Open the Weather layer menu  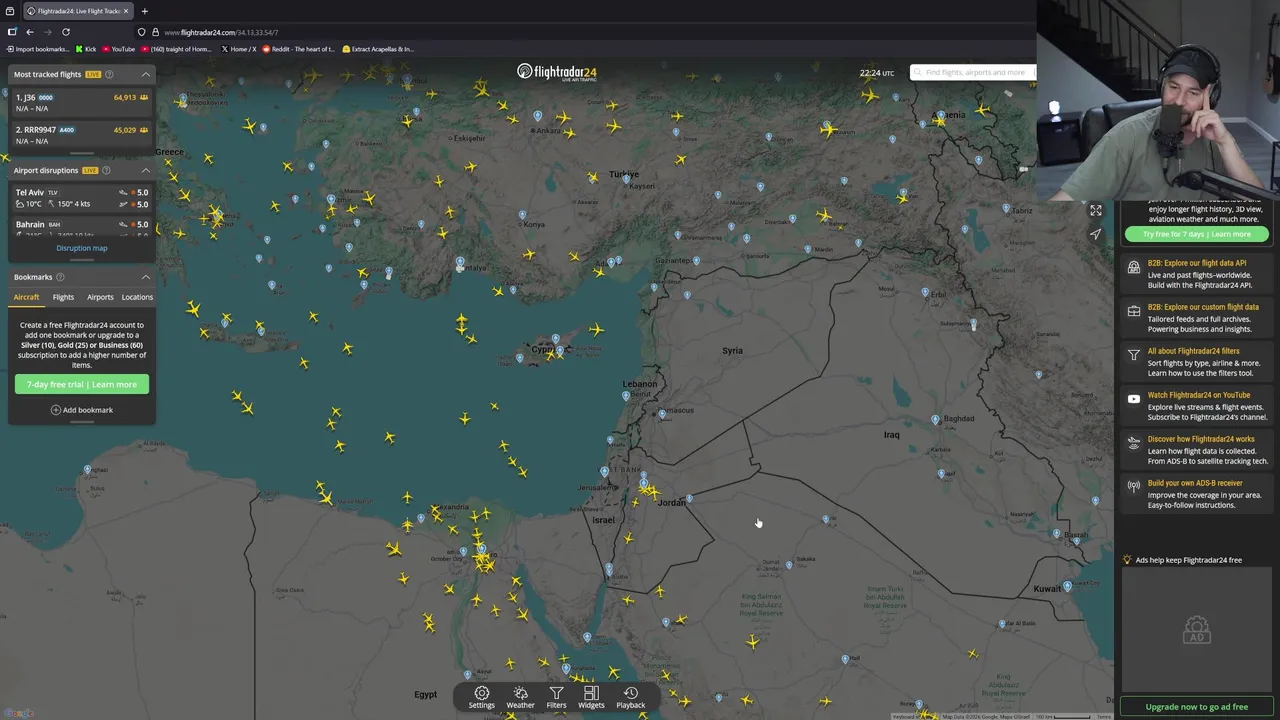pos(520,697)
